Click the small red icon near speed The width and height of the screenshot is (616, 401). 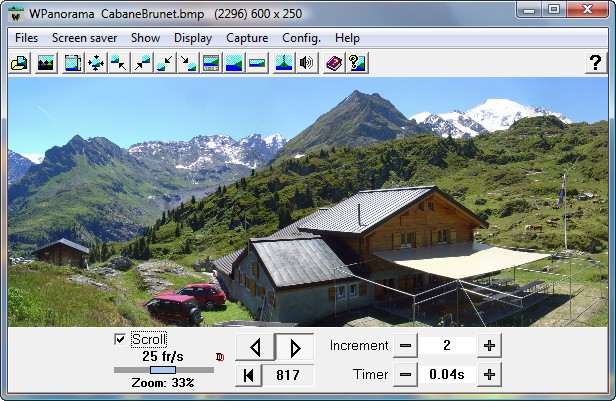point(220,357)
